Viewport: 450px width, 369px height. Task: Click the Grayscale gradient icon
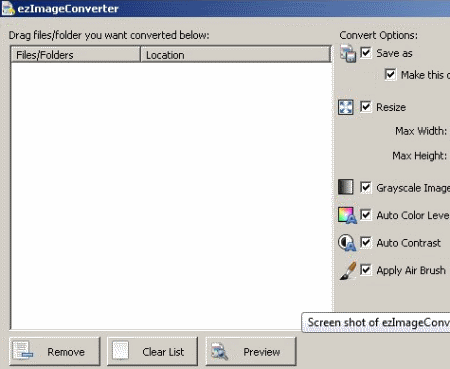coord(346,187)
